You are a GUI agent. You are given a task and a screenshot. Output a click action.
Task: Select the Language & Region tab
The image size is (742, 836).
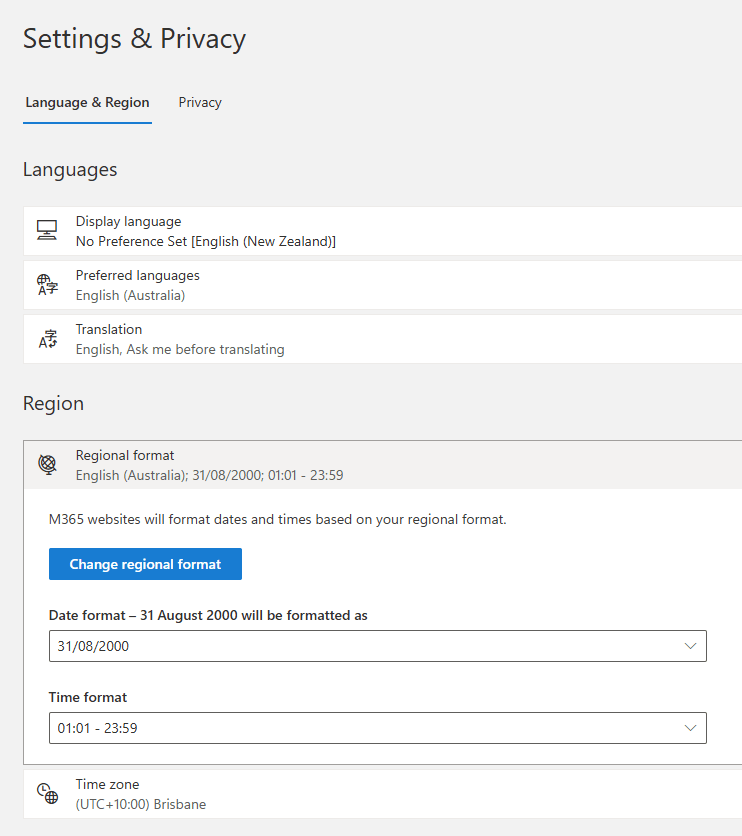[87, 102]
